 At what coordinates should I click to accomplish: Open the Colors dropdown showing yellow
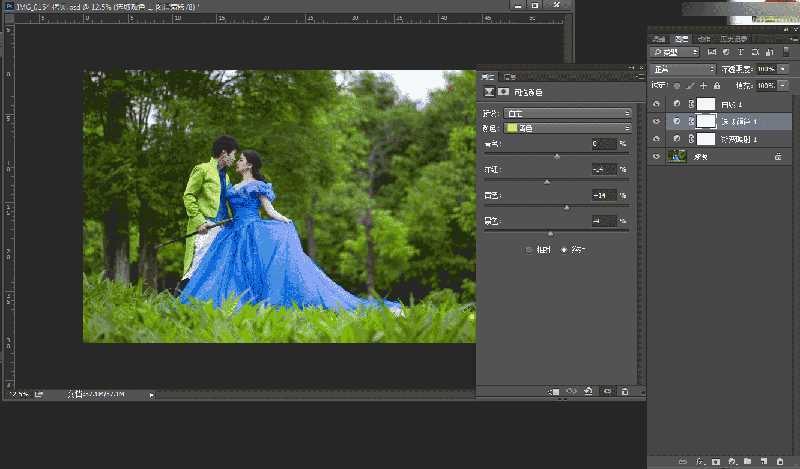click(x=567, y=128)
